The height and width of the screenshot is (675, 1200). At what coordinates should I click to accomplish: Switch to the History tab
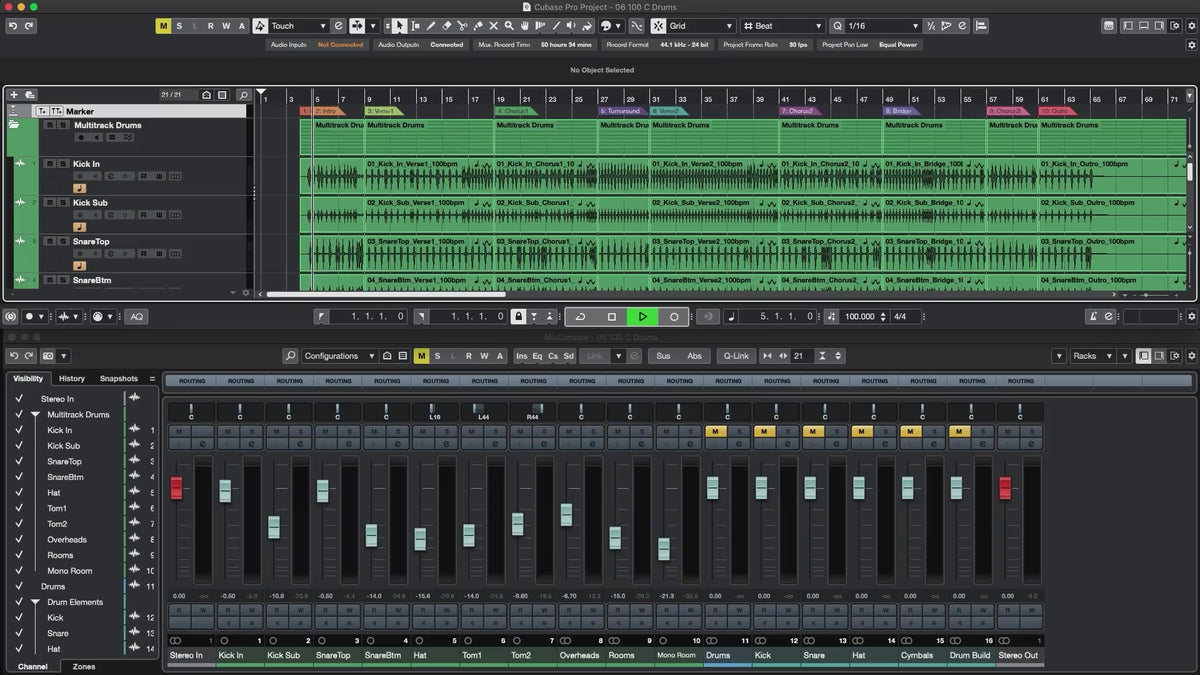coord(72,379)
